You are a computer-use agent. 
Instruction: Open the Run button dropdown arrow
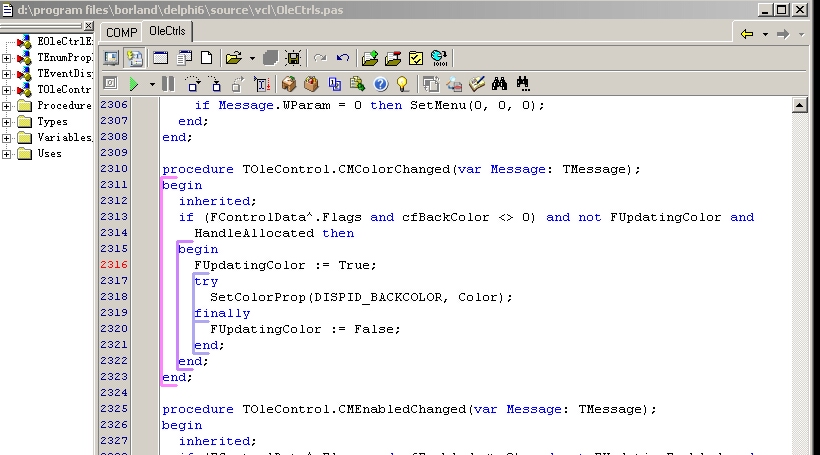pyautogui.click(x=152, y=84)
